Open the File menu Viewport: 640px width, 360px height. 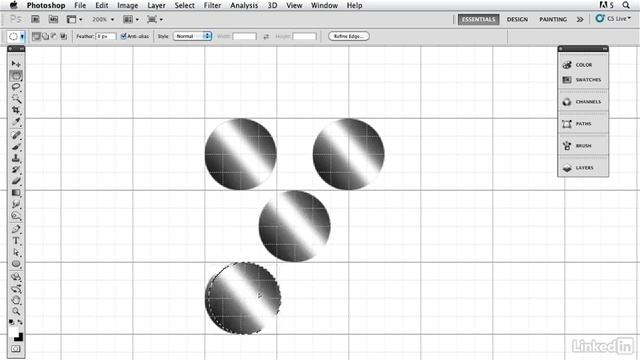click(80, 5)
